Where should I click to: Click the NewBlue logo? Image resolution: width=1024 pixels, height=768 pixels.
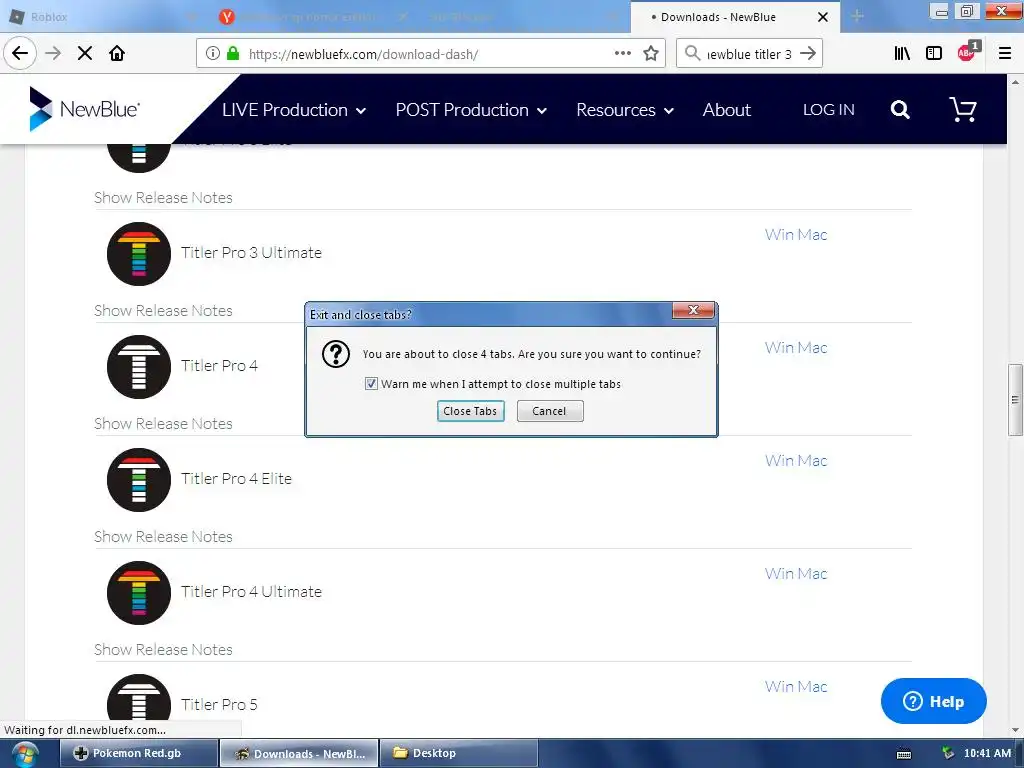pos(84,109)
